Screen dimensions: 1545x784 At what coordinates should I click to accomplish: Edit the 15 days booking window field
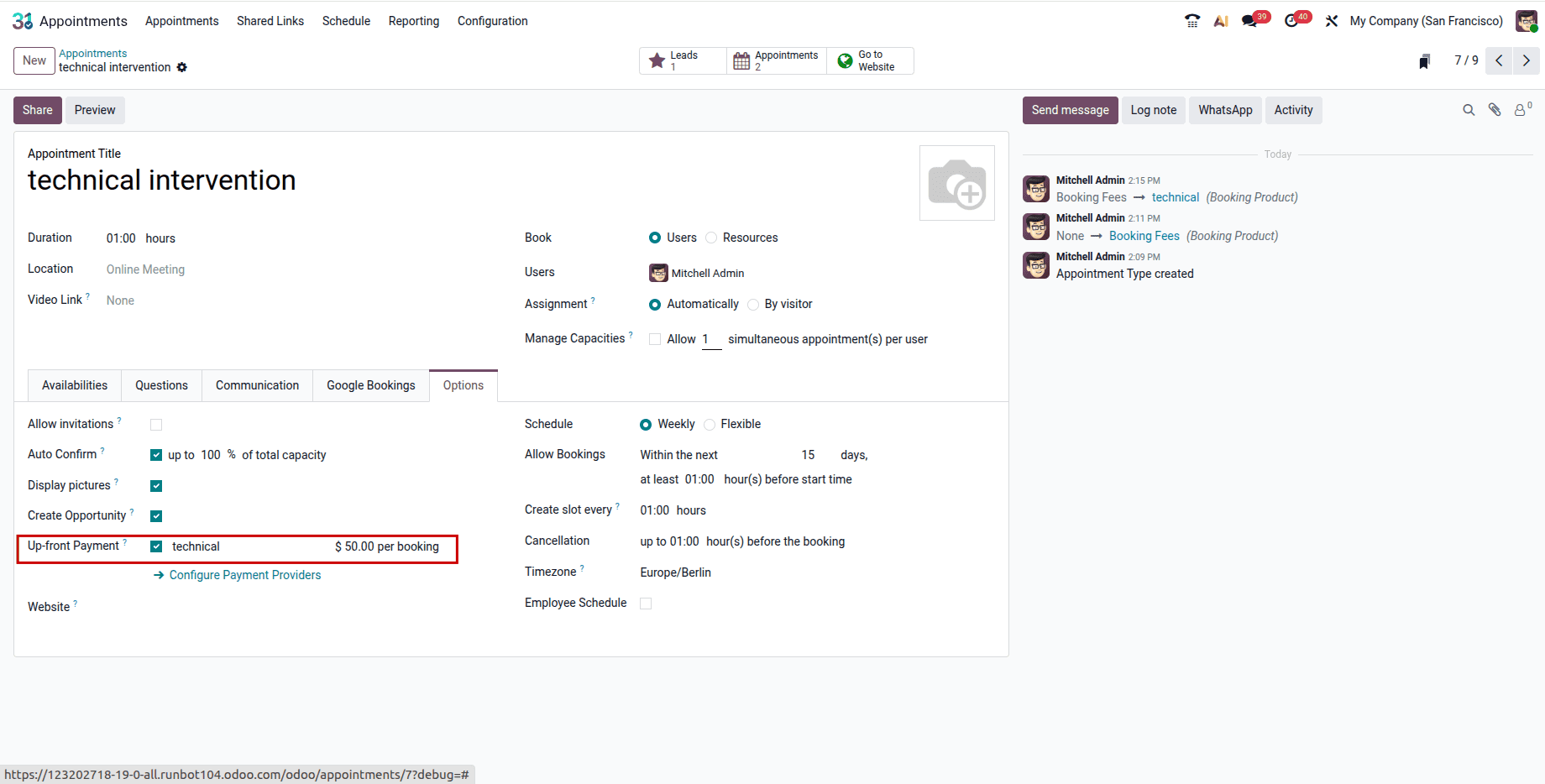click(808, 455)
